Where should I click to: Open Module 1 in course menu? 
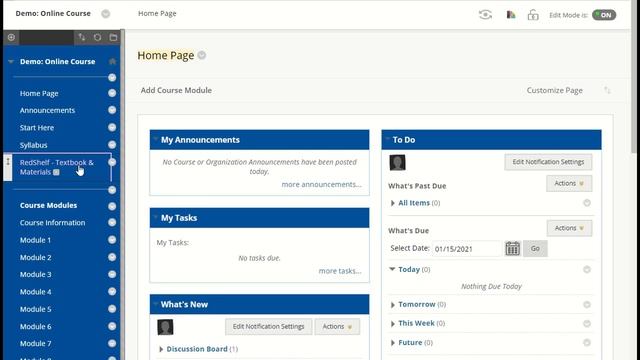click(36, 240)
